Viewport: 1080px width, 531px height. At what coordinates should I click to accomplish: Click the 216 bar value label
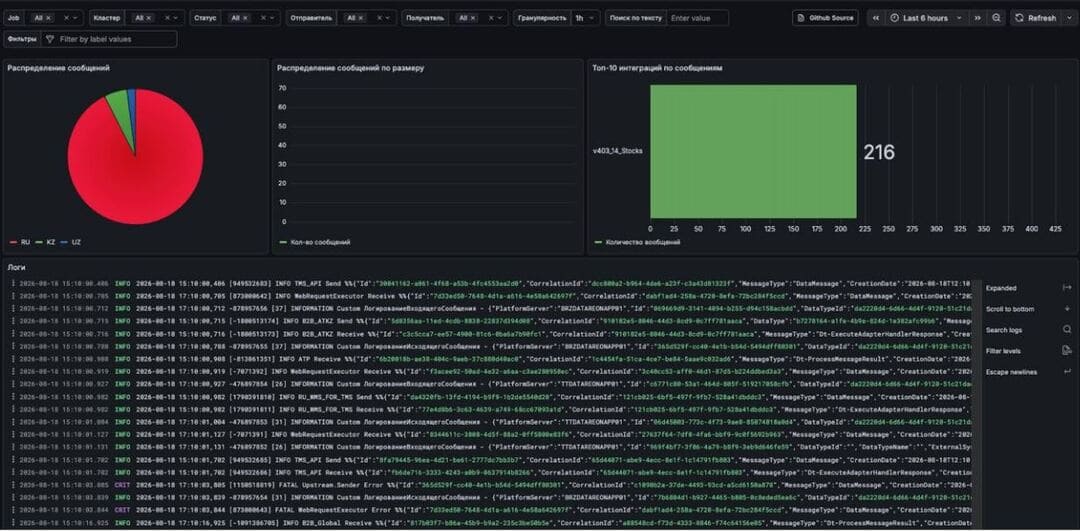tap(879, 152)
